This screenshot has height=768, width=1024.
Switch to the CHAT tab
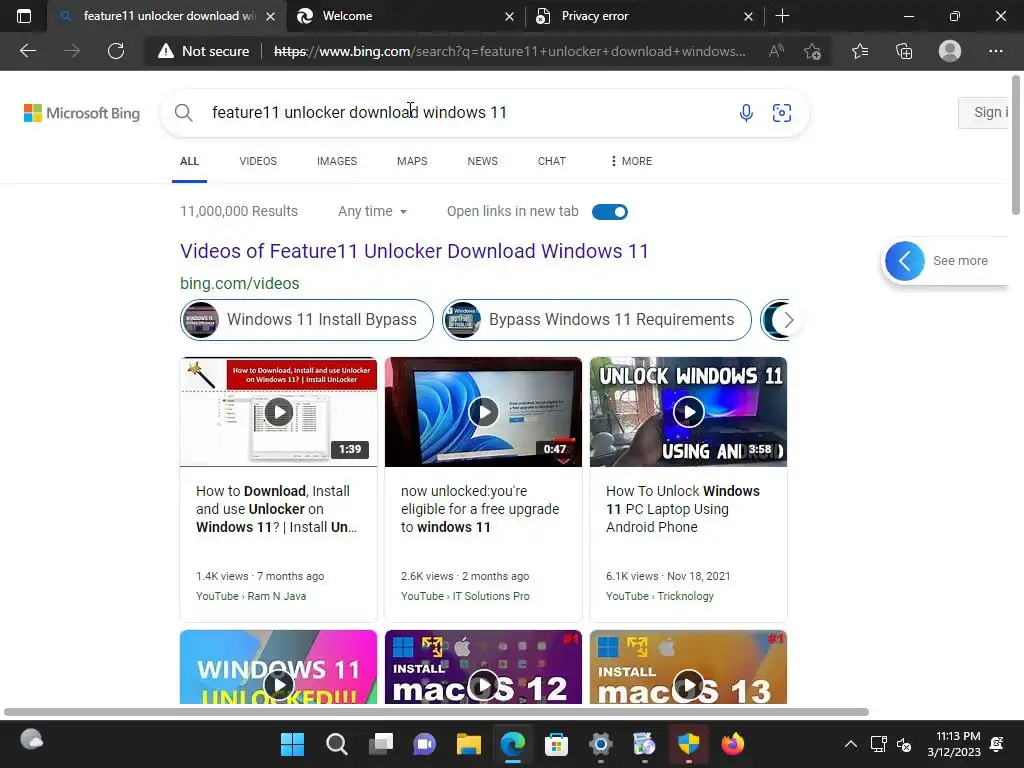click(x=552, y=161)
